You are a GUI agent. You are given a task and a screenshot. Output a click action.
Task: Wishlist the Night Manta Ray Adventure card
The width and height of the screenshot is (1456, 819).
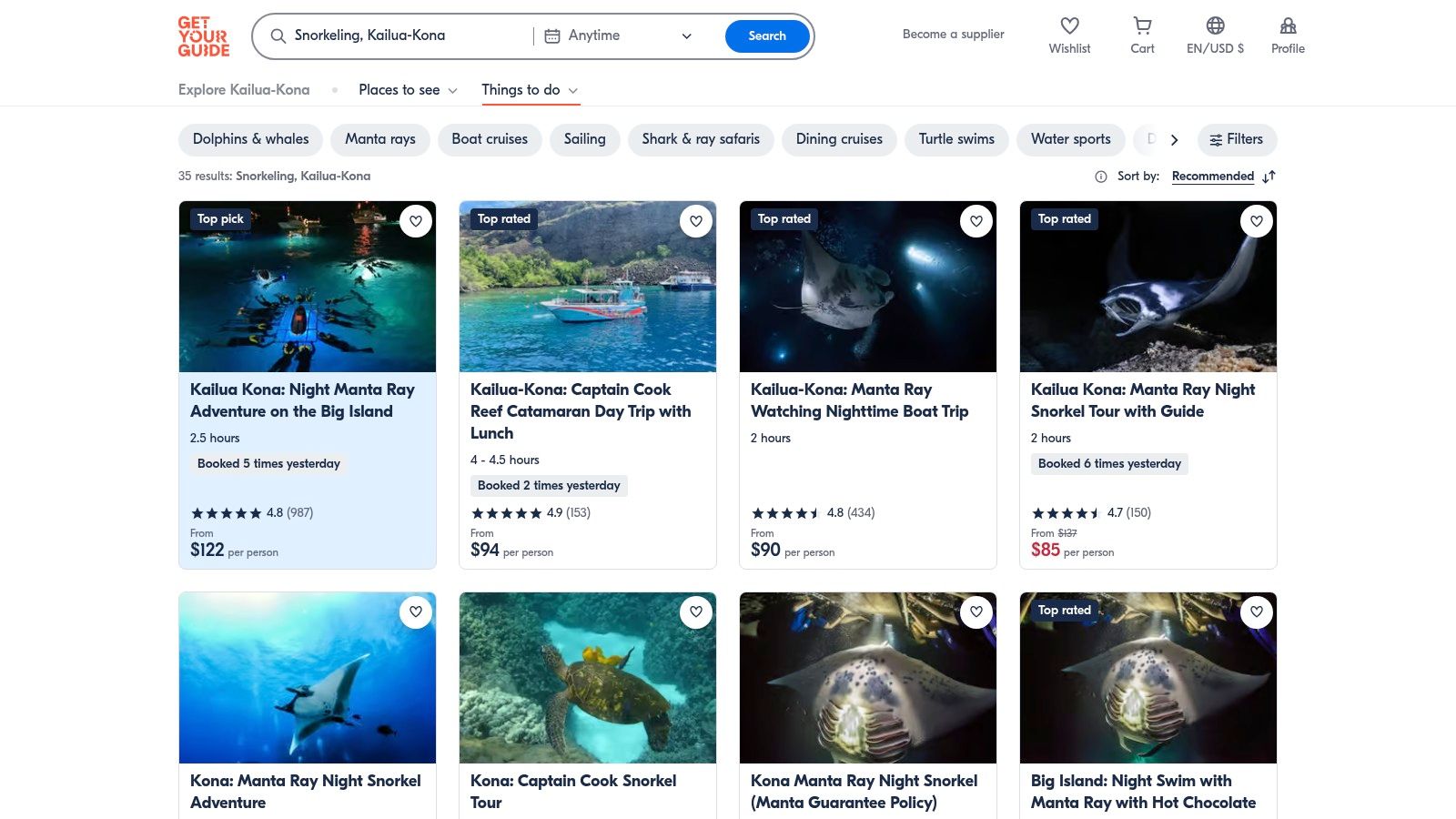pos(416,221)
